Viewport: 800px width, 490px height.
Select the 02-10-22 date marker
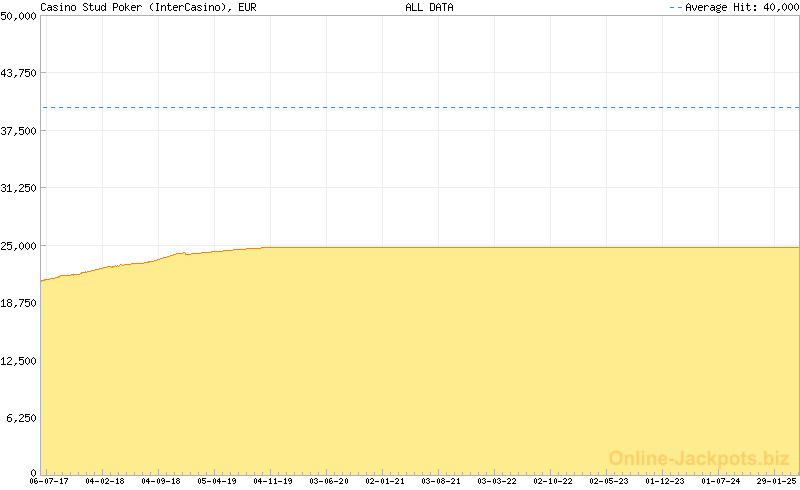552,481
